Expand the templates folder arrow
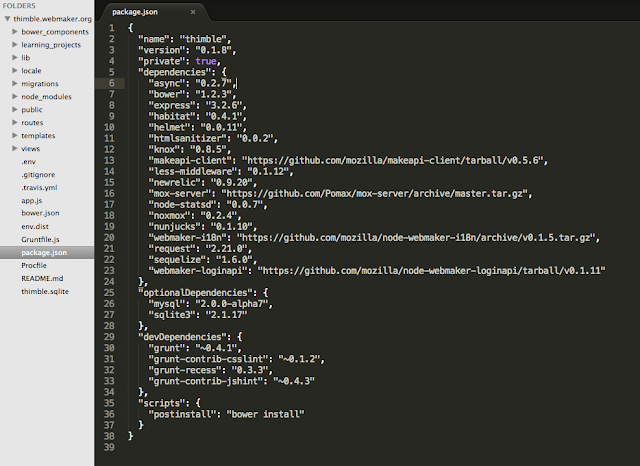640x466 pixels. pos(15,135)
